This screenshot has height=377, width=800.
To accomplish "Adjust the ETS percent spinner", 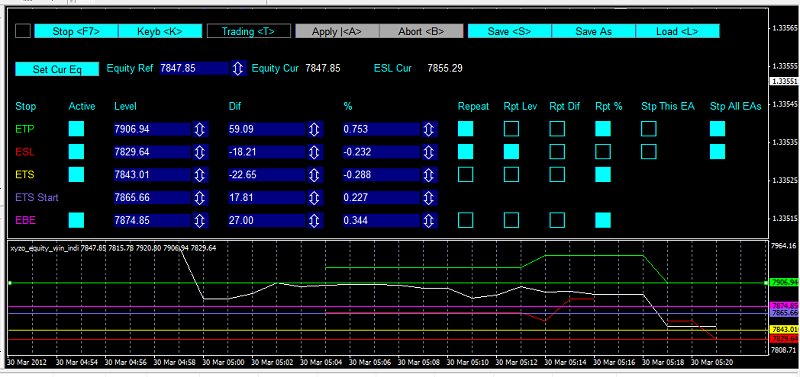I will pos(429,174).
